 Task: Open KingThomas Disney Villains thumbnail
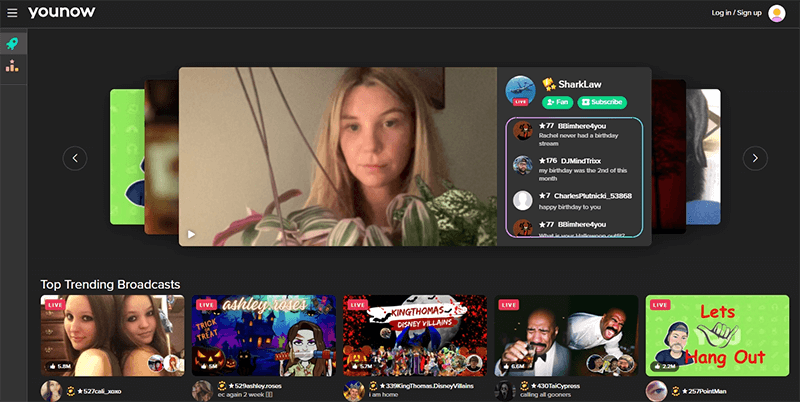pyautogui.click(x=415, y=335)
